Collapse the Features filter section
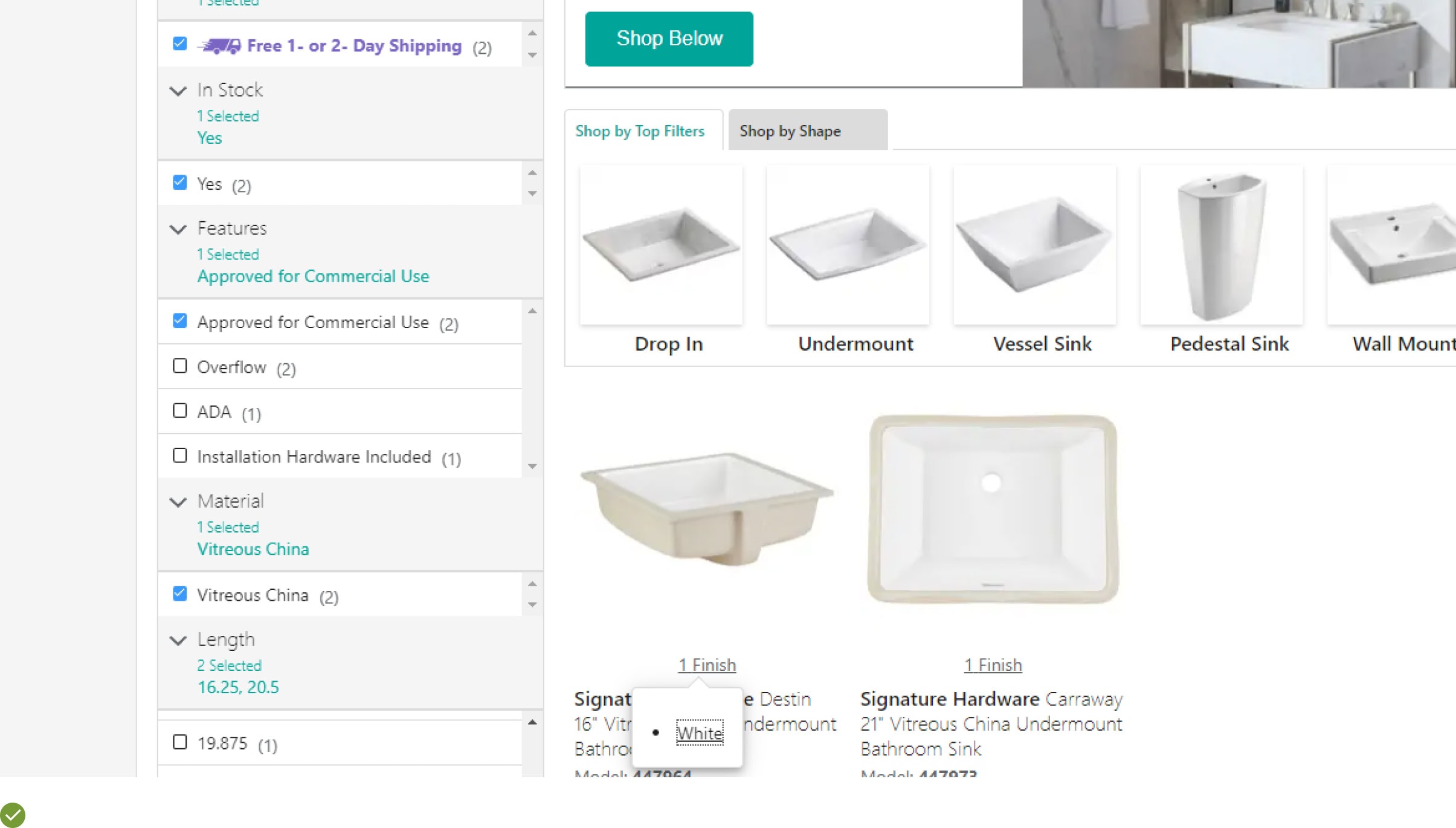Screen dimensions: 1456x828 [x=178, y=230]
